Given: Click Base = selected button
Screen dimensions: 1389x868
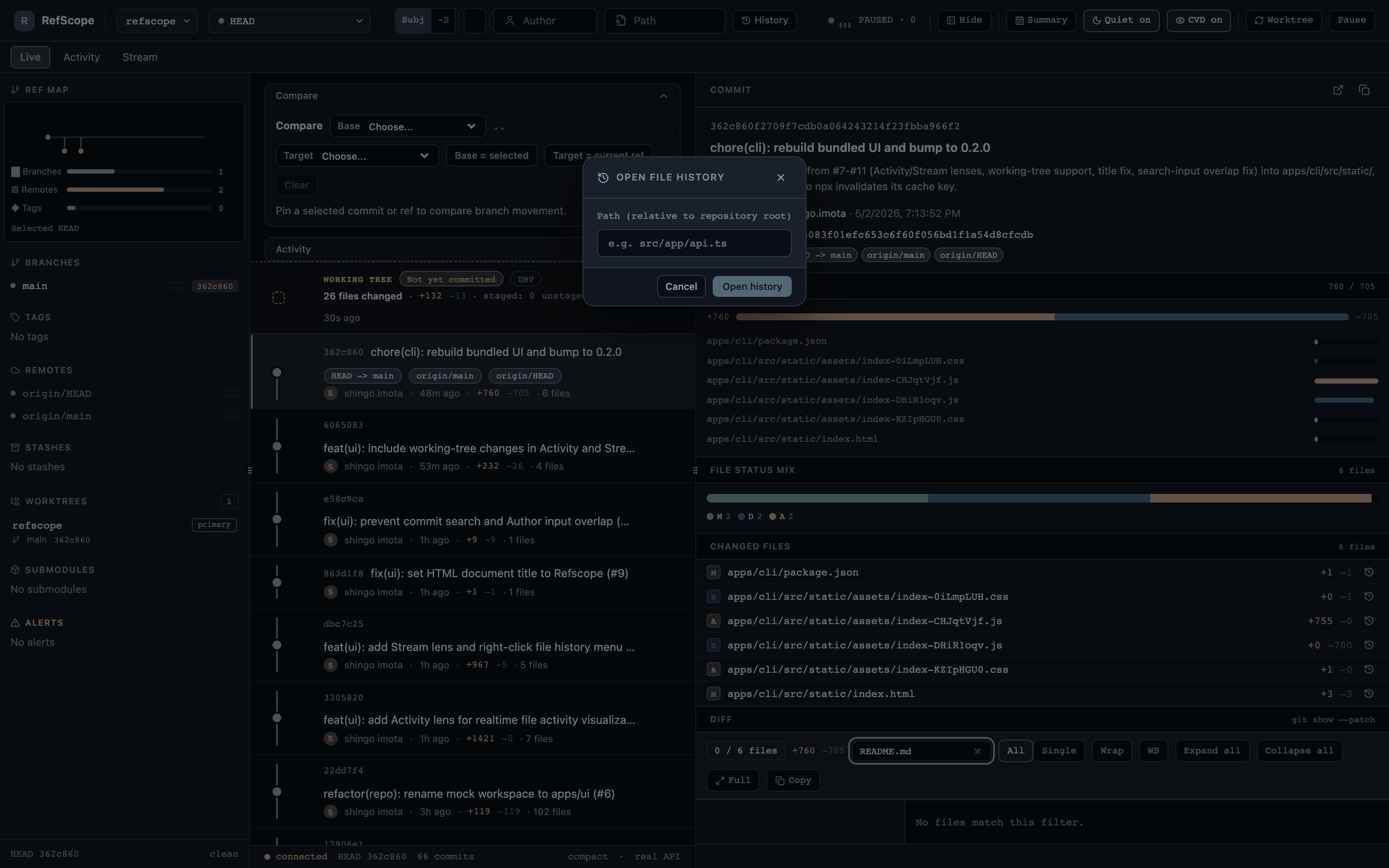Looking at the screenshot, I should (491, 155).
